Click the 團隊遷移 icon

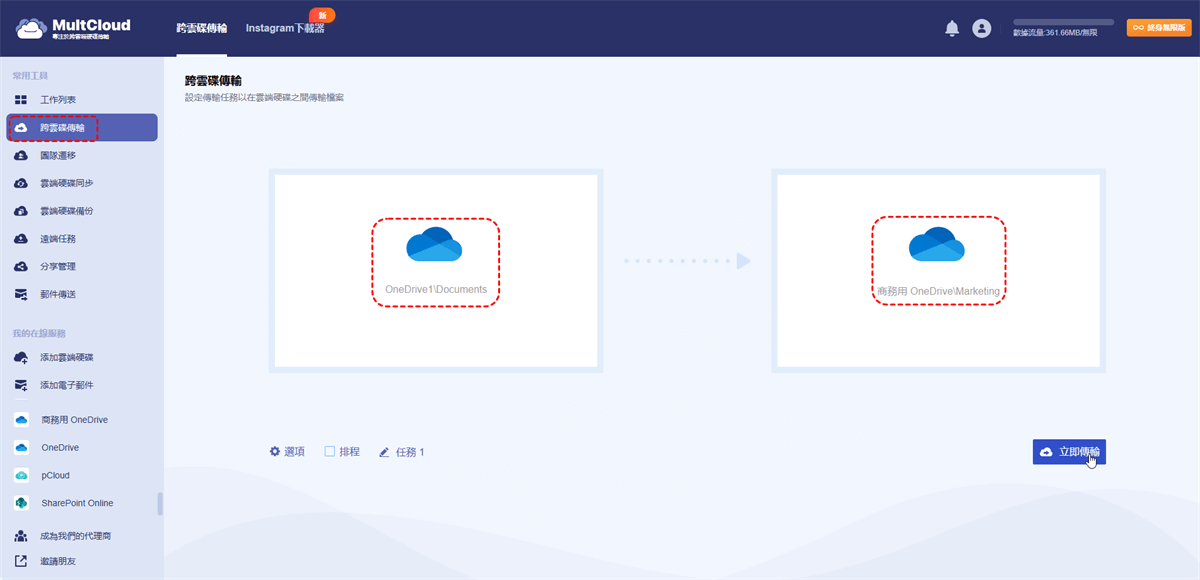tap(21, 156)
